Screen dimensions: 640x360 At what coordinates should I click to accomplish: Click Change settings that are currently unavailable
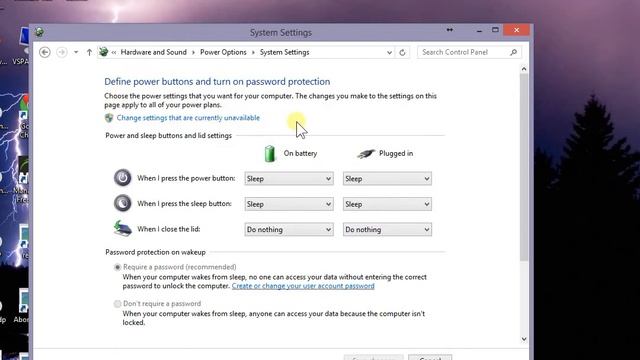pos(188,118)
